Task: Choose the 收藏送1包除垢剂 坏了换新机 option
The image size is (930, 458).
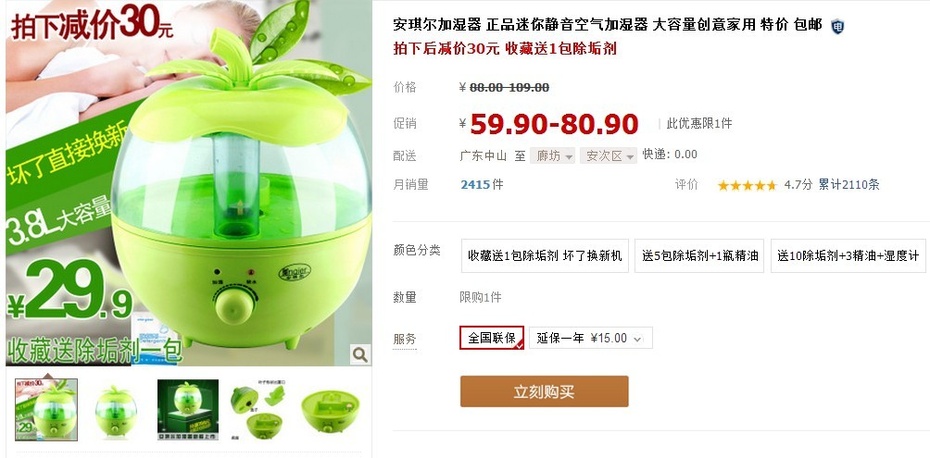Action: click(544, 256)
